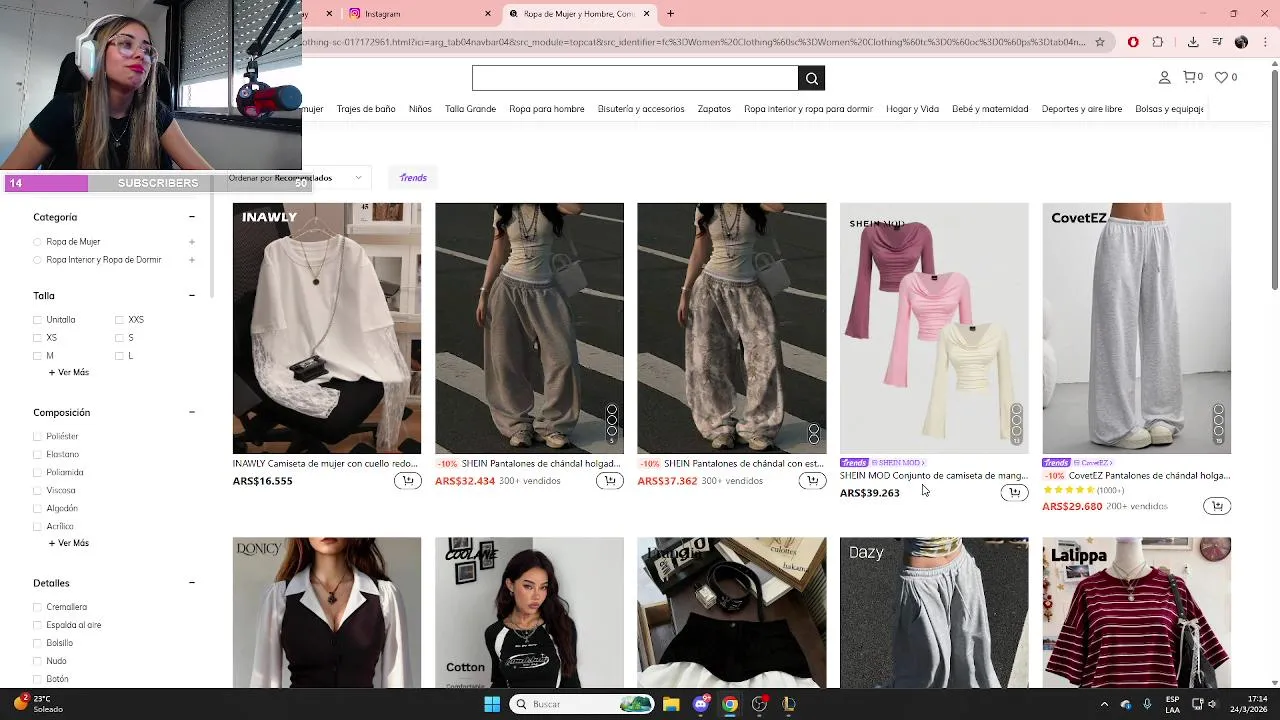This screenshot has height=720, width=1280.
Task: Open Chrome from taskbar
Action: 730,704
